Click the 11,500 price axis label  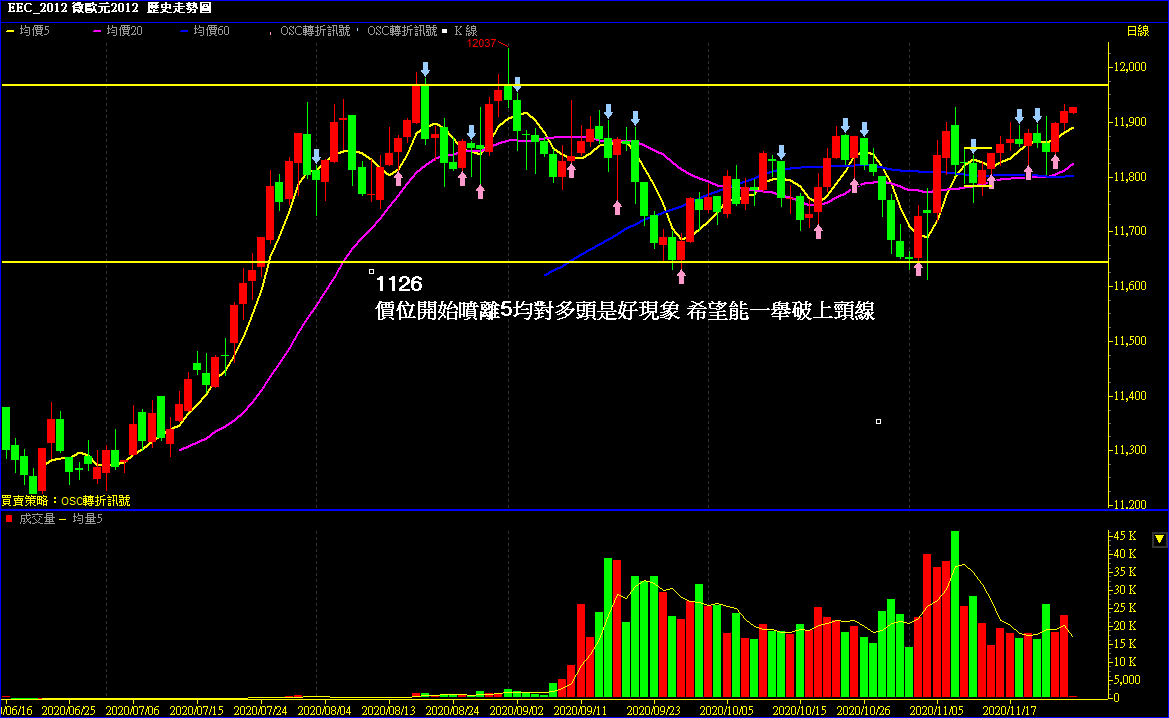[x=1130, y=341]
